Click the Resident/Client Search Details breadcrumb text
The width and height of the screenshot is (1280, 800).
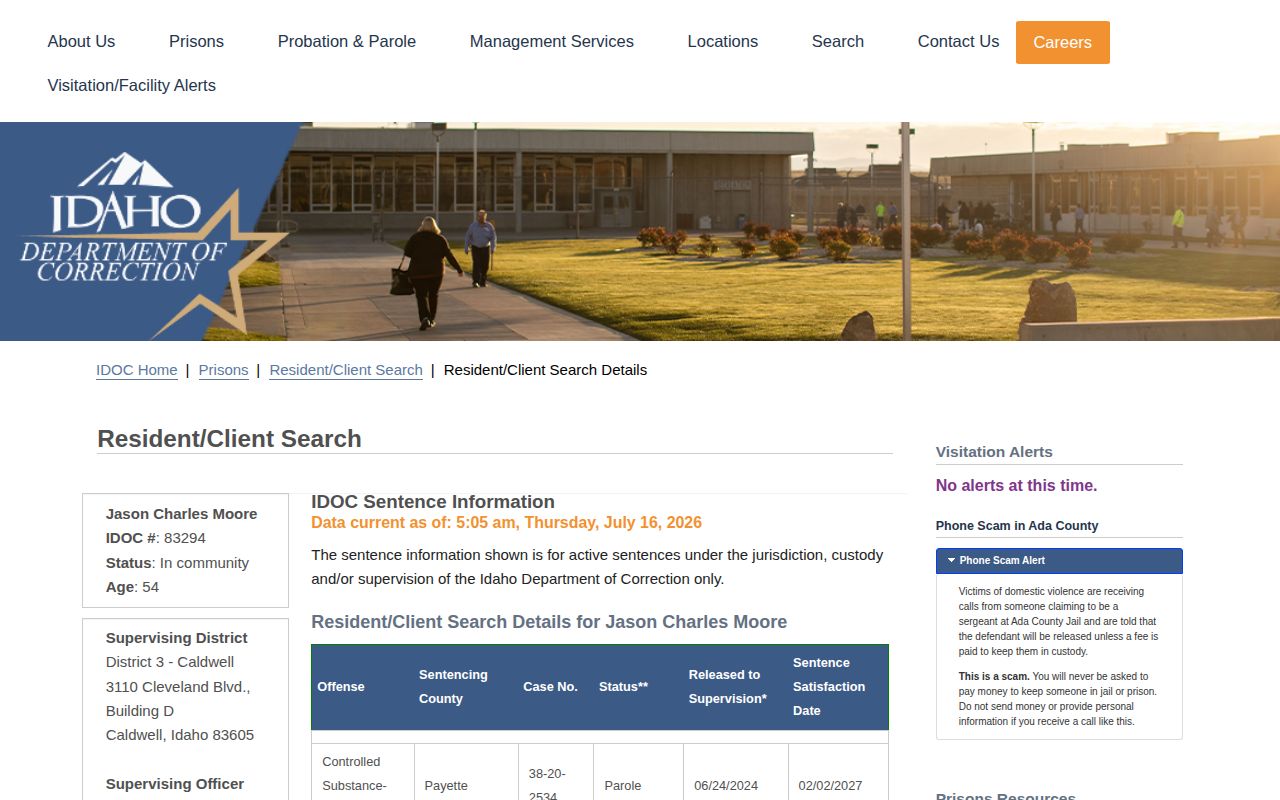pyautogui.click(x=545, y=370)
